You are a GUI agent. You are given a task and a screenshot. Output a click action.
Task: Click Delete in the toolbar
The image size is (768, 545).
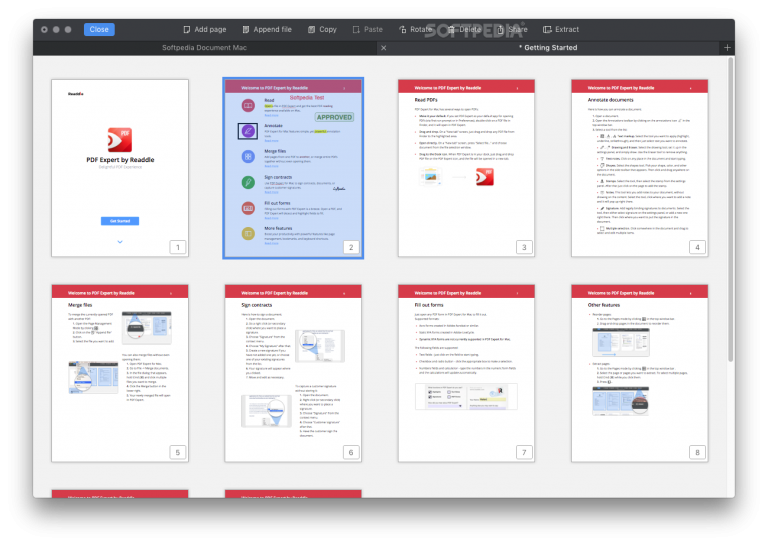464,29
